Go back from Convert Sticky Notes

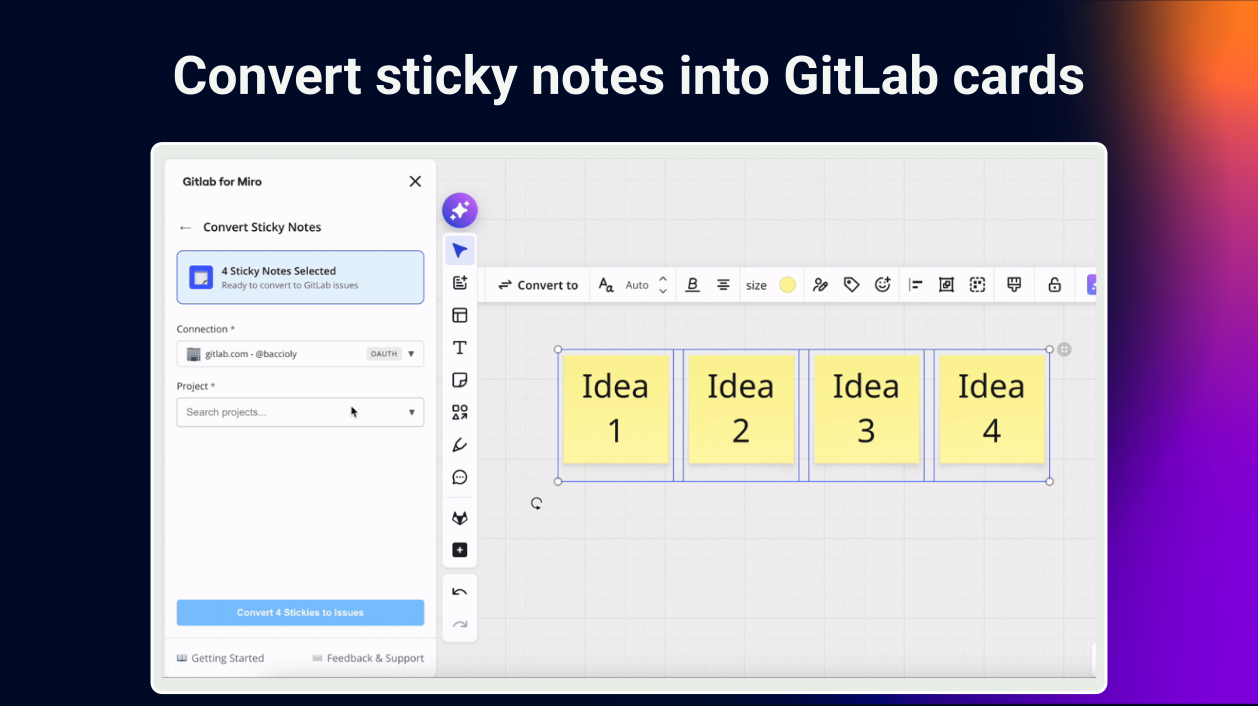coord(185,228)
